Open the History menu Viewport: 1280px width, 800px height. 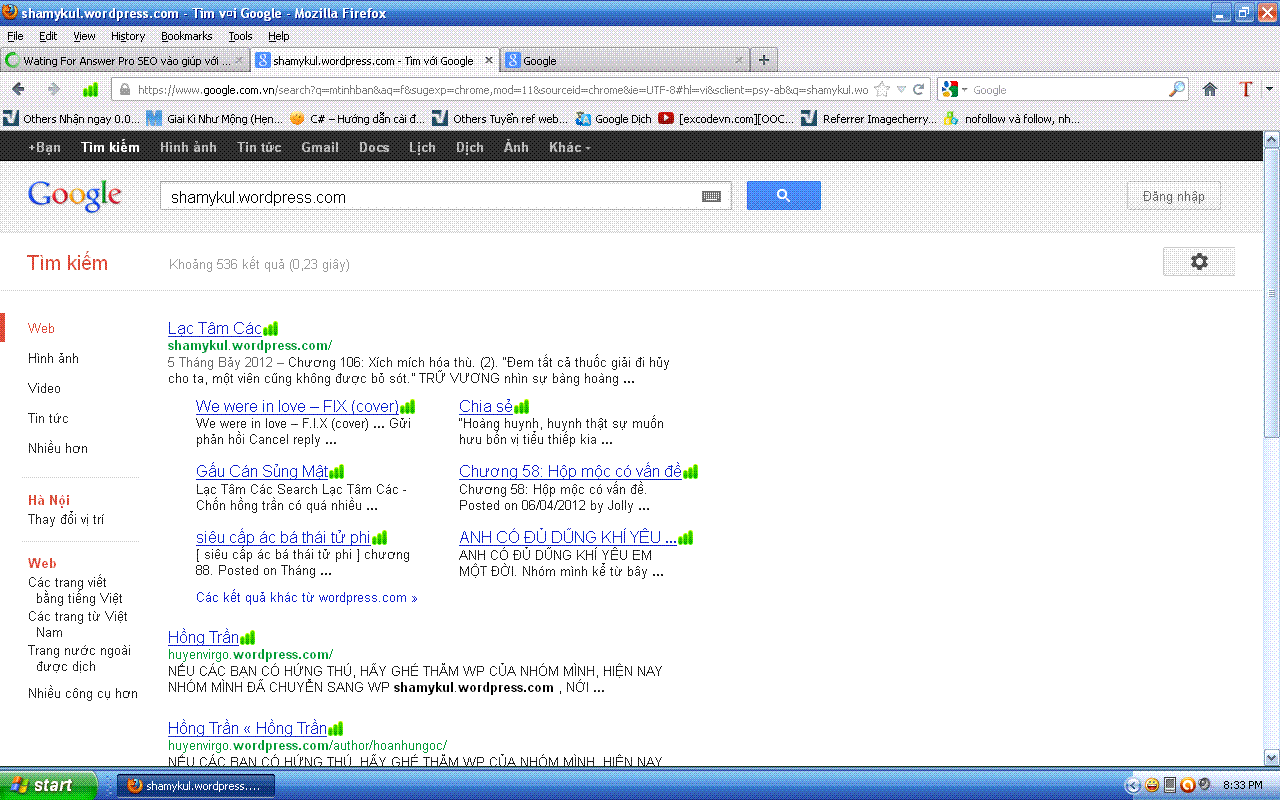point(128,36)
